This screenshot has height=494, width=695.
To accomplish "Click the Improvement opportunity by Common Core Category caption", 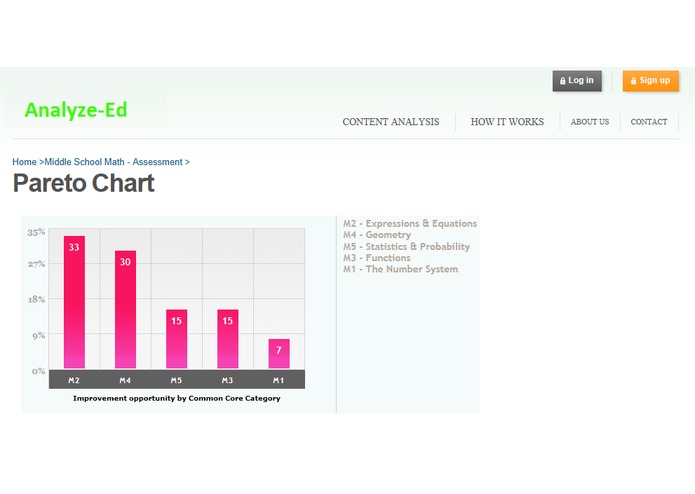I will pyautogui.click(x=177, y=398).
